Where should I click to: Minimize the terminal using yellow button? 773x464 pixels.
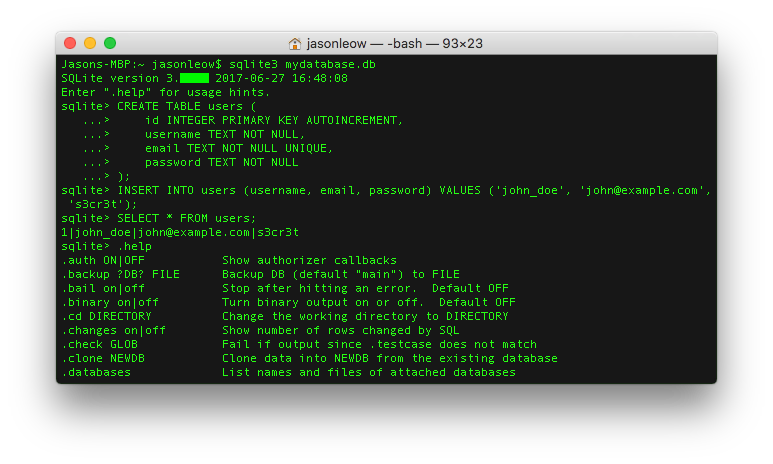pos(90,43)
